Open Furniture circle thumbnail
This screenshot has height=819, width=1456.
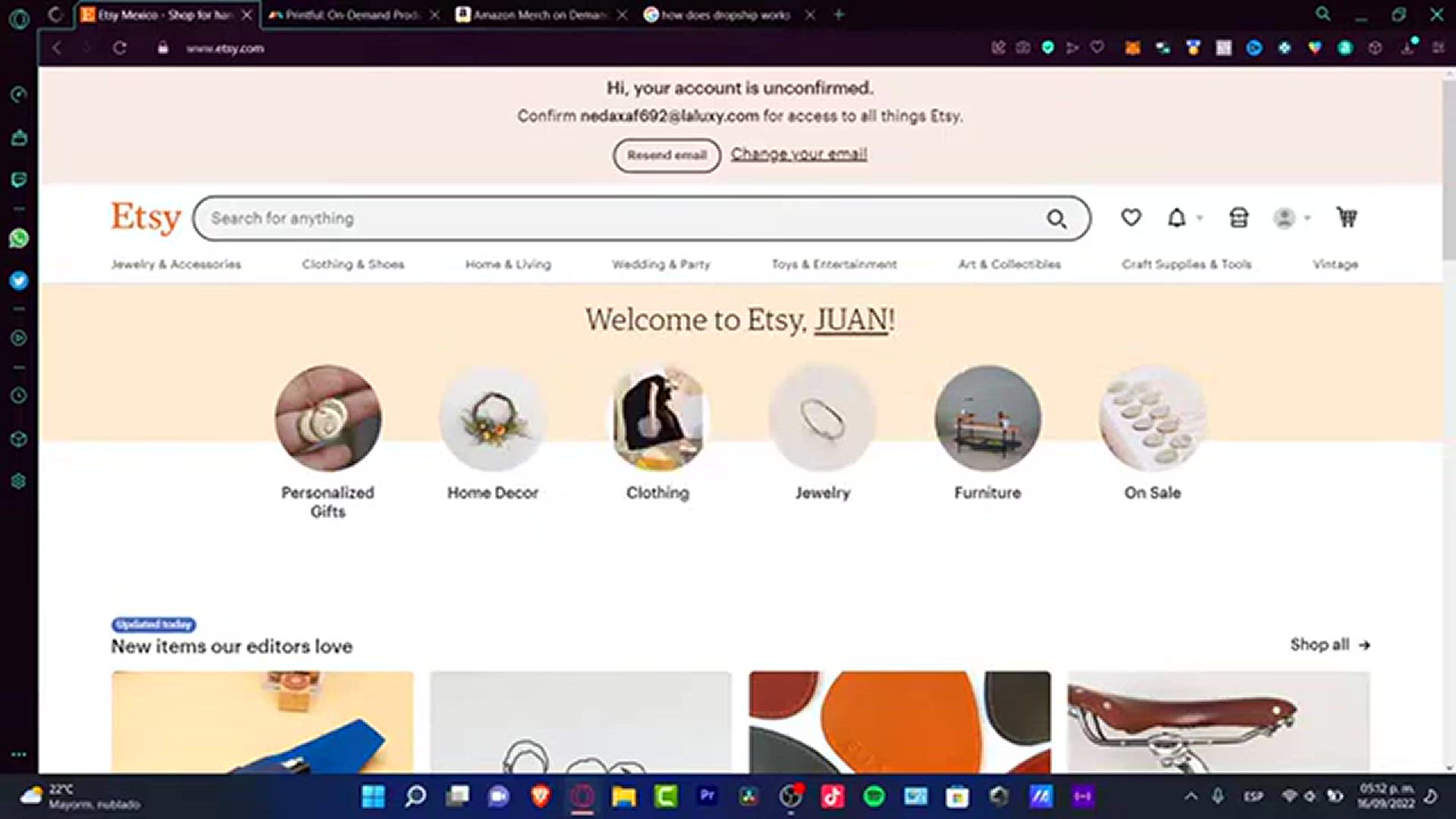pos(987,418)
